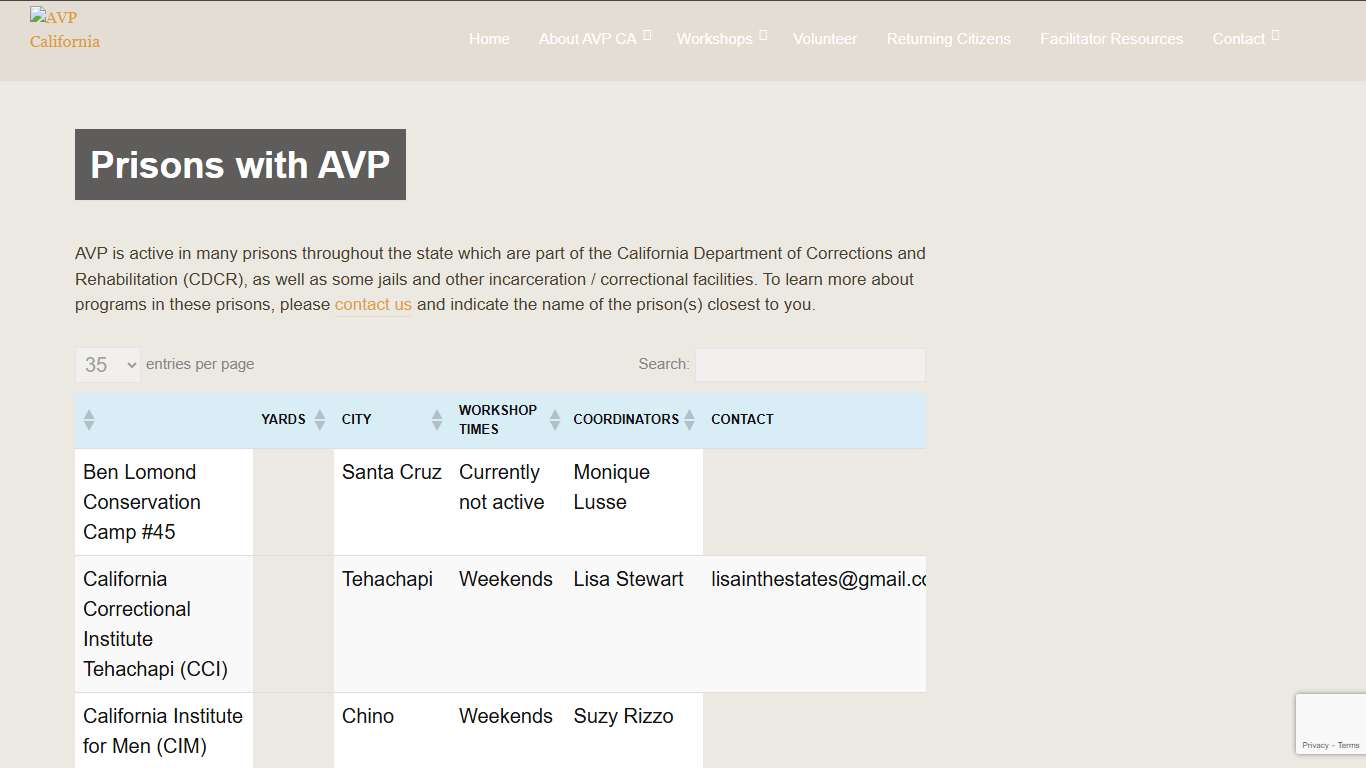Sort the COORDINATORS column
Viewport: 1366px width, 768px height.
(x=689, y=420)
